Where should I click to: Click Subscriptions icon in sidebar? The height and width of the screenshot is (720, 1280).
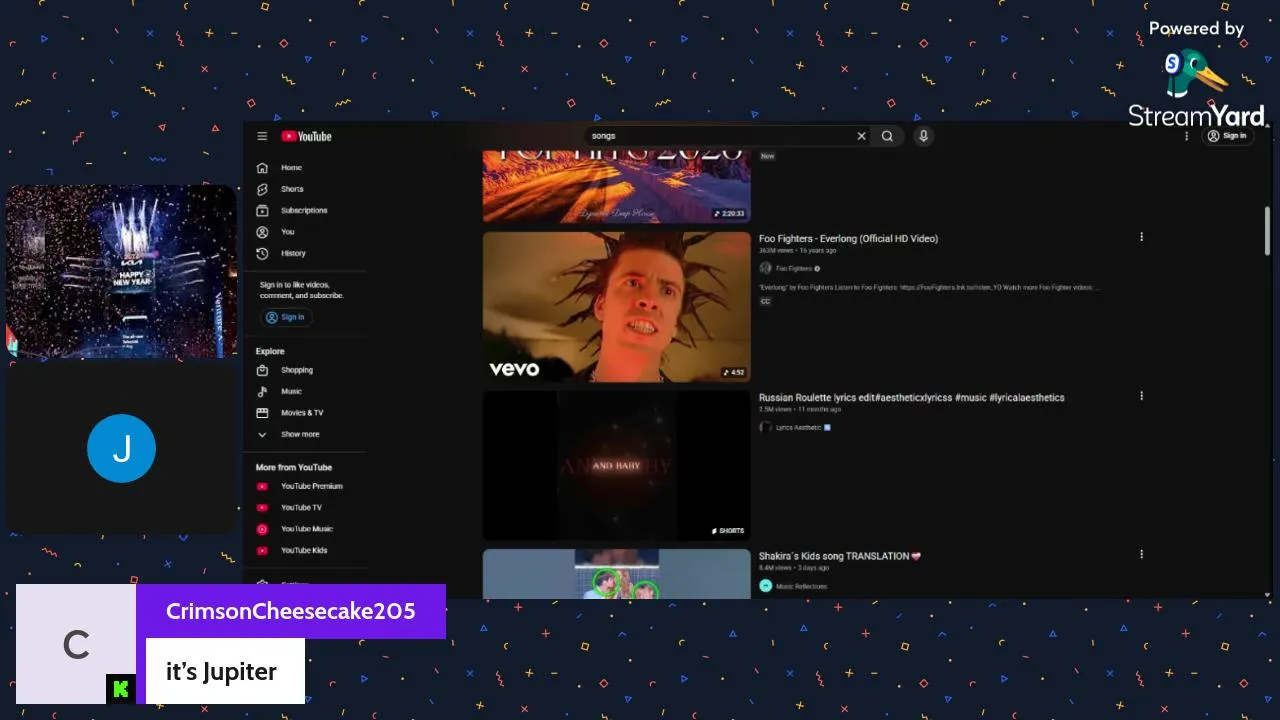click(262, 211)
